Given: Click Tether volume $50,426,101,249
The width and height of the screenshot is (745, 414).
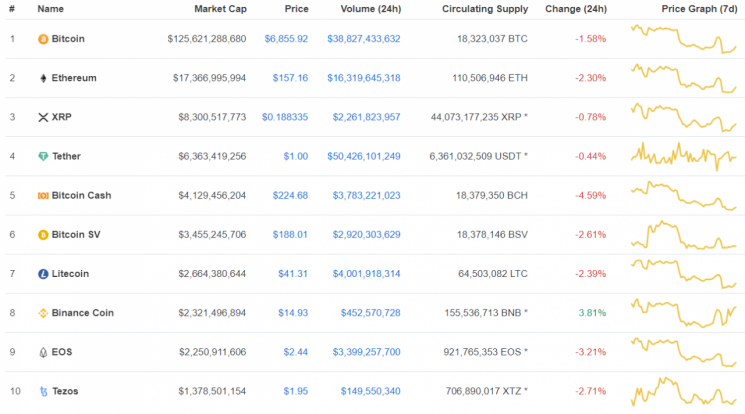Looking at the screenshot, I should (363, 156).
